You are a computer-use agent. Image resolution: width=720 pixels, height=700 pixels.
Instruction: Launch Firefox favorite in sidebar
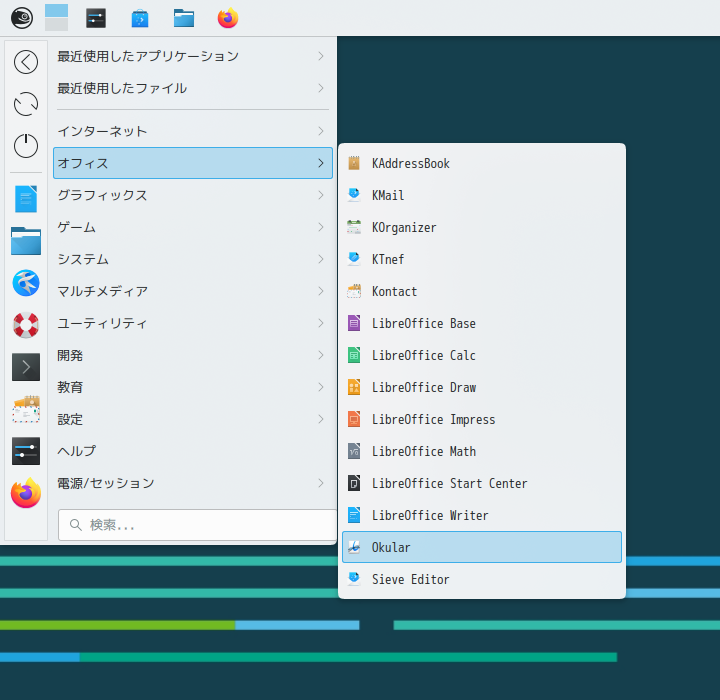[x=26, y=493]
